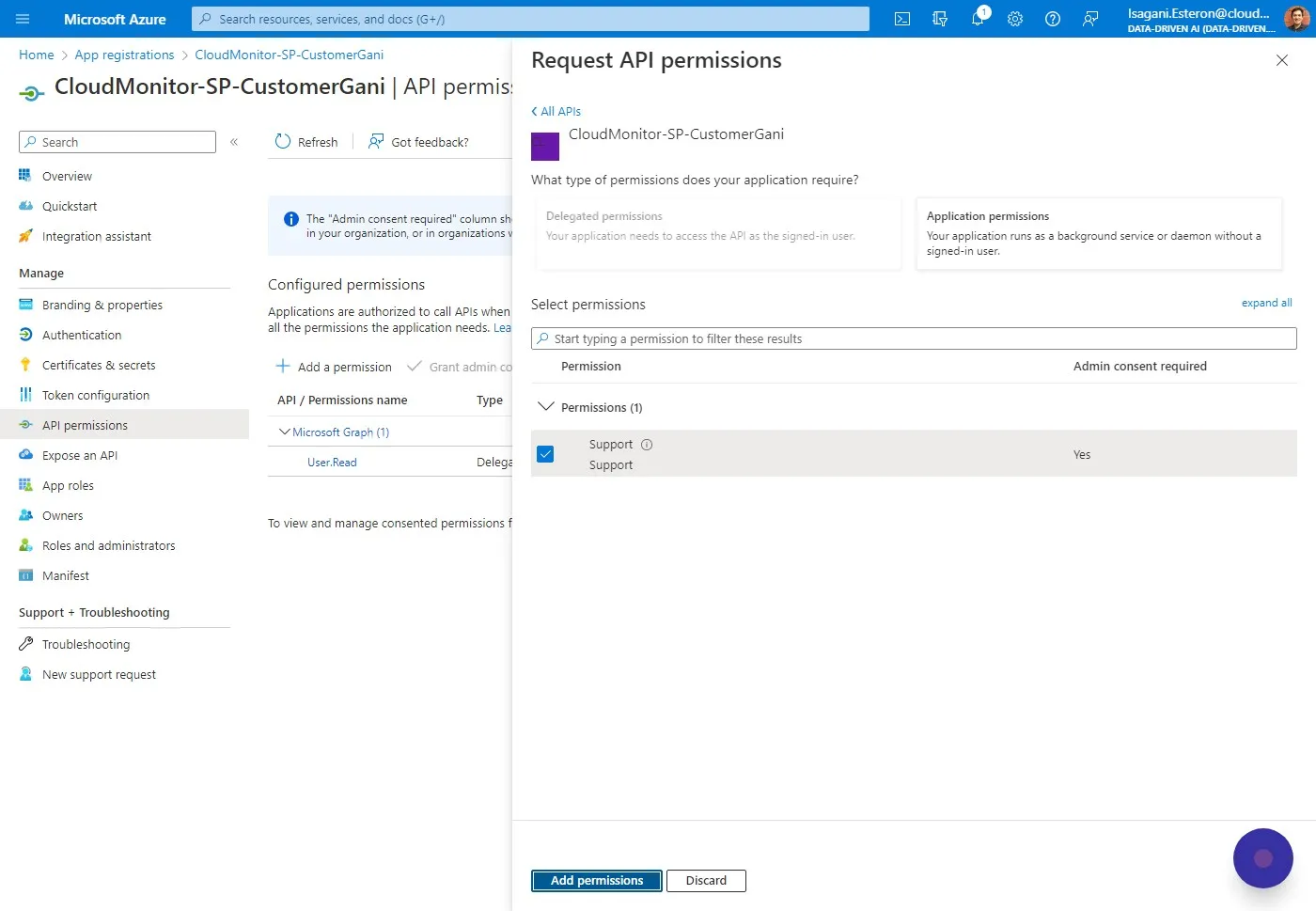Collapse the left navigation with the double chevron
This screenshot has height=911, width=1316.
click(x=234, y=142)
